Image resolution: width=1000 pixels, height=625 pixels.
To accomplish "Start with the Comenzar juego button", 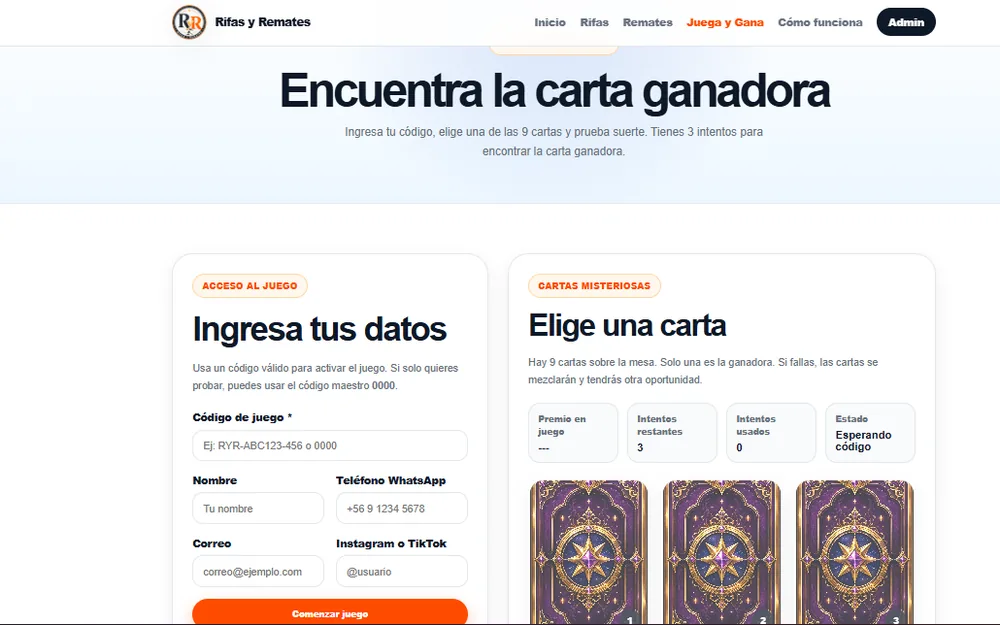I will [x=330, y=612].
